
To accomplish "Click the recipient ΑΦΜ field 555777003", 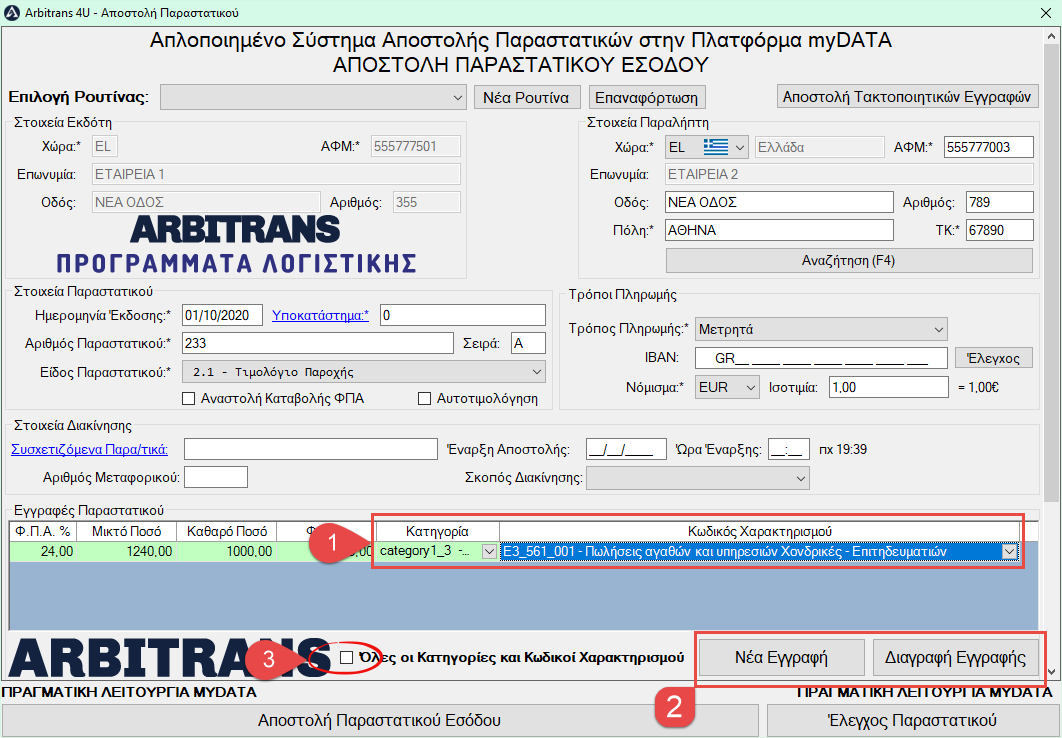I will (989, 147).
